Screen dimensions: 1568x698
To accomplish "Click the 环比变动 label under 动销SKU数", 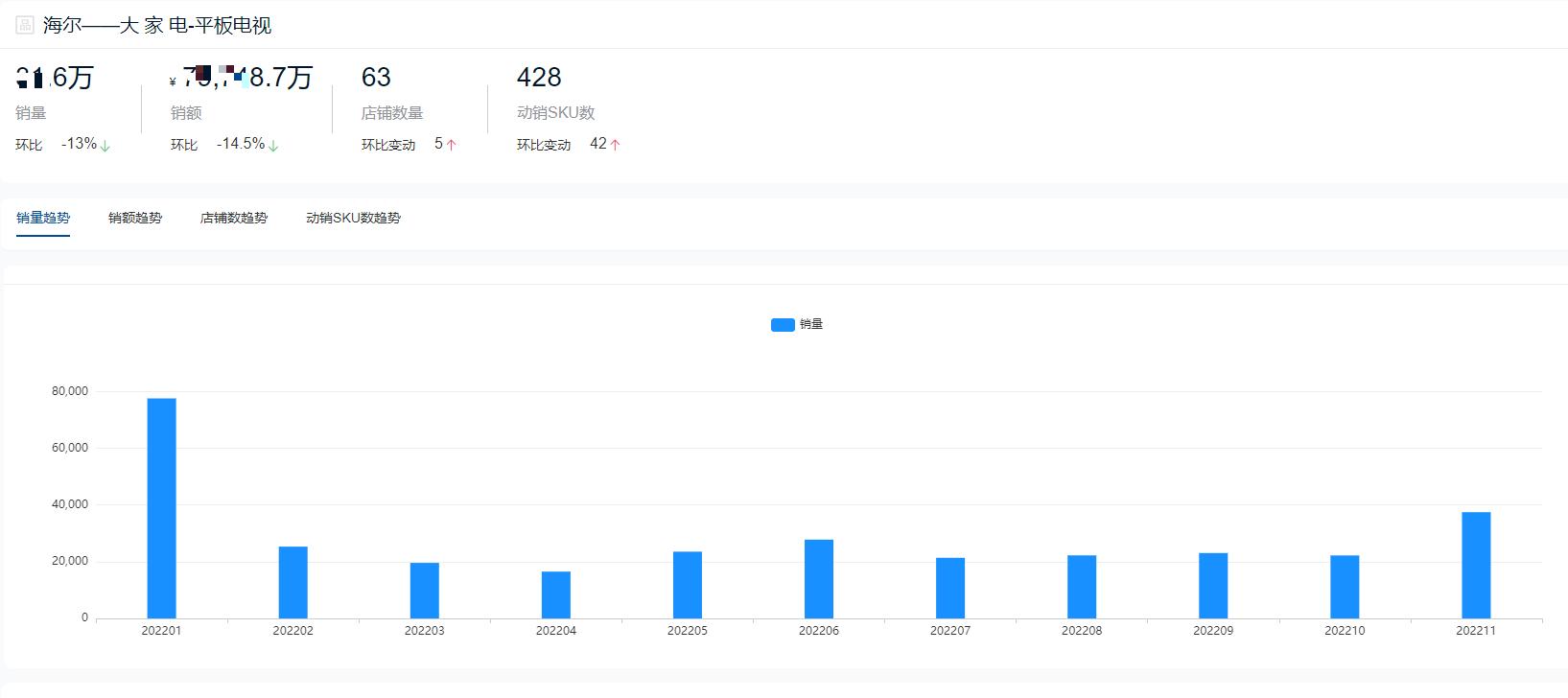I will [x=544, y=145].
